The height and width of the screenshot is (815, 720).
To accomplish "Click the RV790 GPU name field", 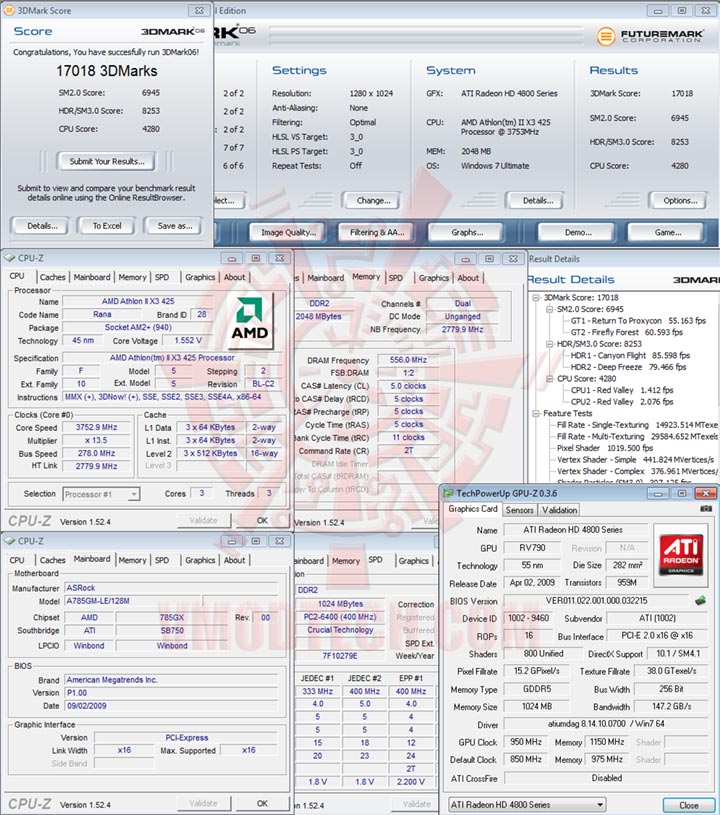I will (532, 548).
